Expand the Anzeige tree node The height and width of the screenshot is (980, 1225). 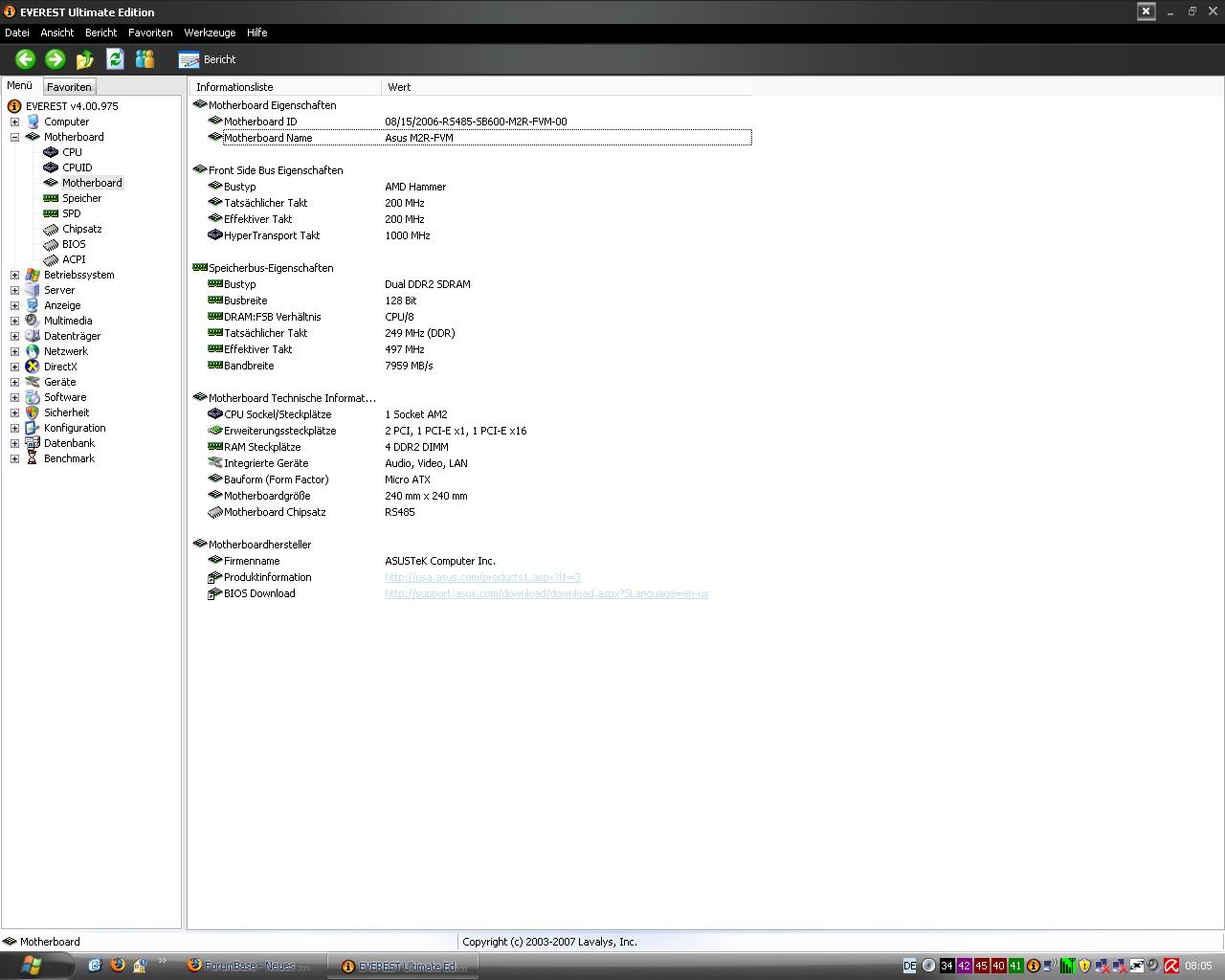pyautogui.click(x=14, y=305)
